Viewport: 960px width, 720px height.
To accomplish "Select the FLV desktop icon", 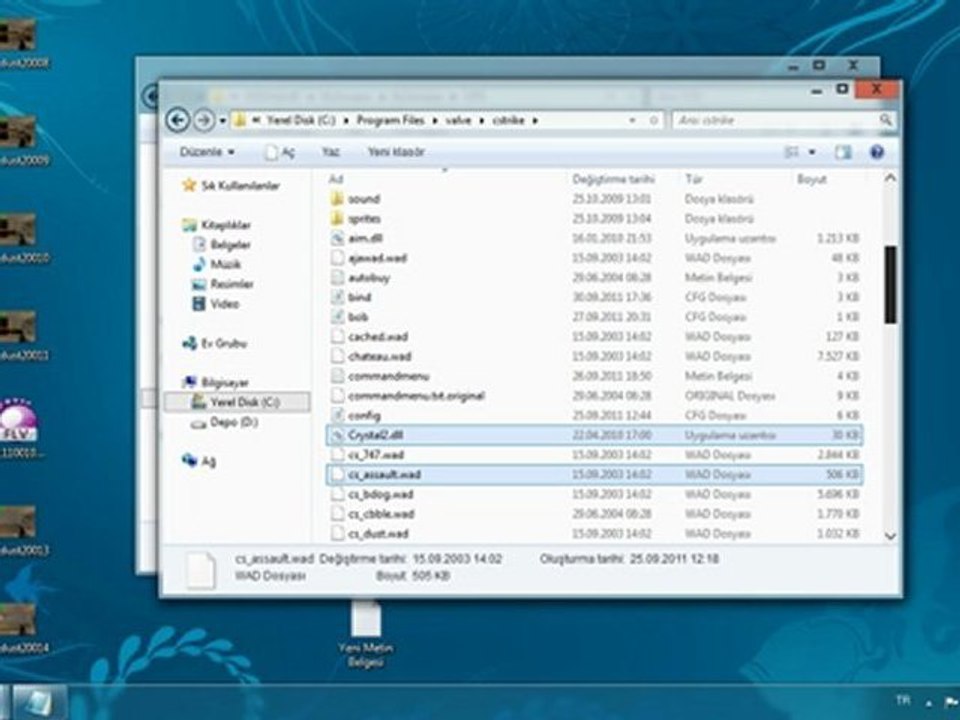I will click(x=18, y=427).
